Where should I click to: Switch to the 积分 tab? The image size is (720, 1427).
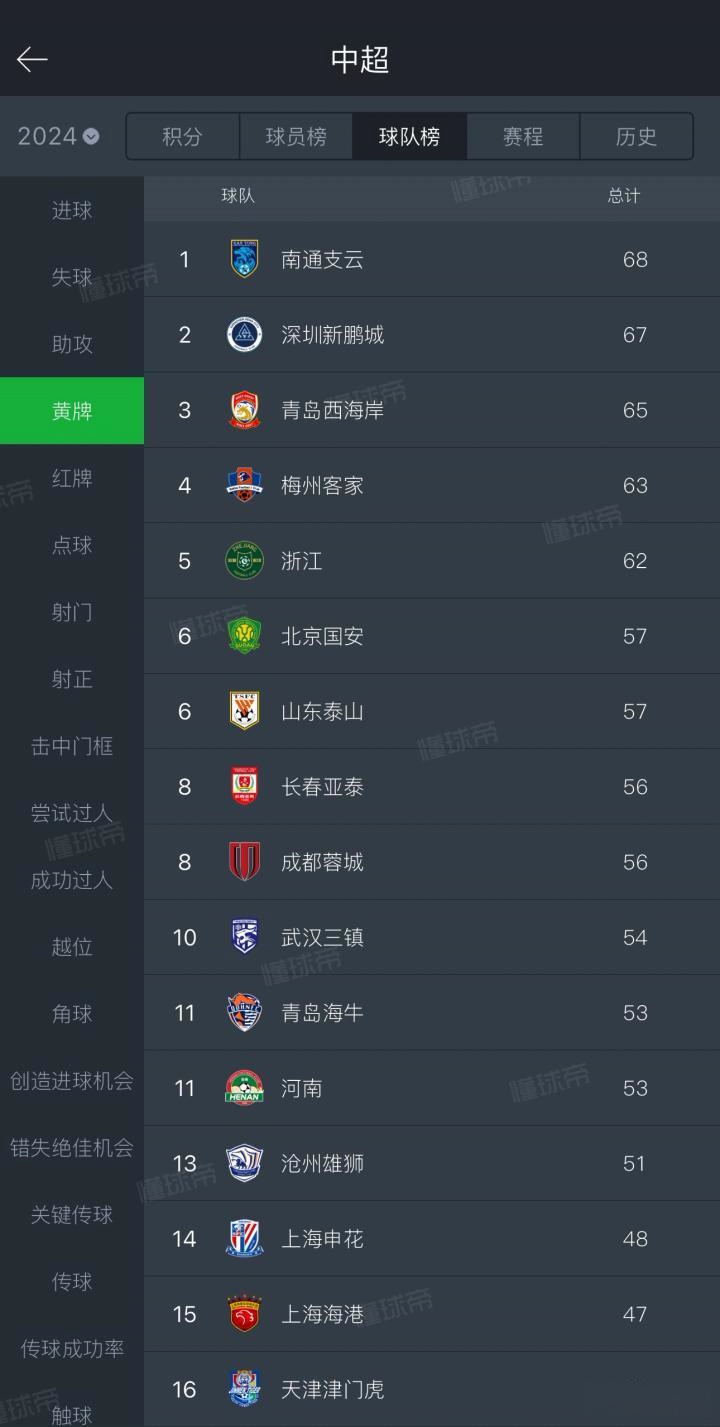coord(182,136)
